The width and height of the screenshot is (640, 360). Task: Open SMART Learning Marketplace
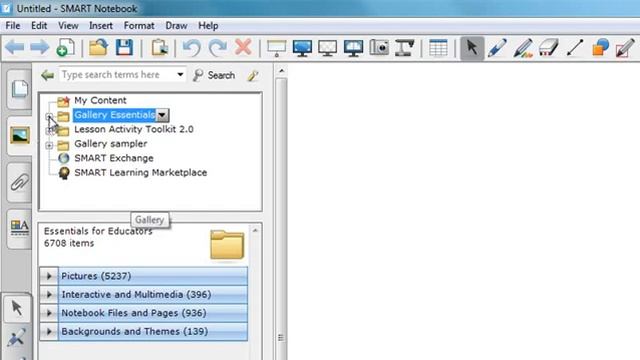pos(140,173)
